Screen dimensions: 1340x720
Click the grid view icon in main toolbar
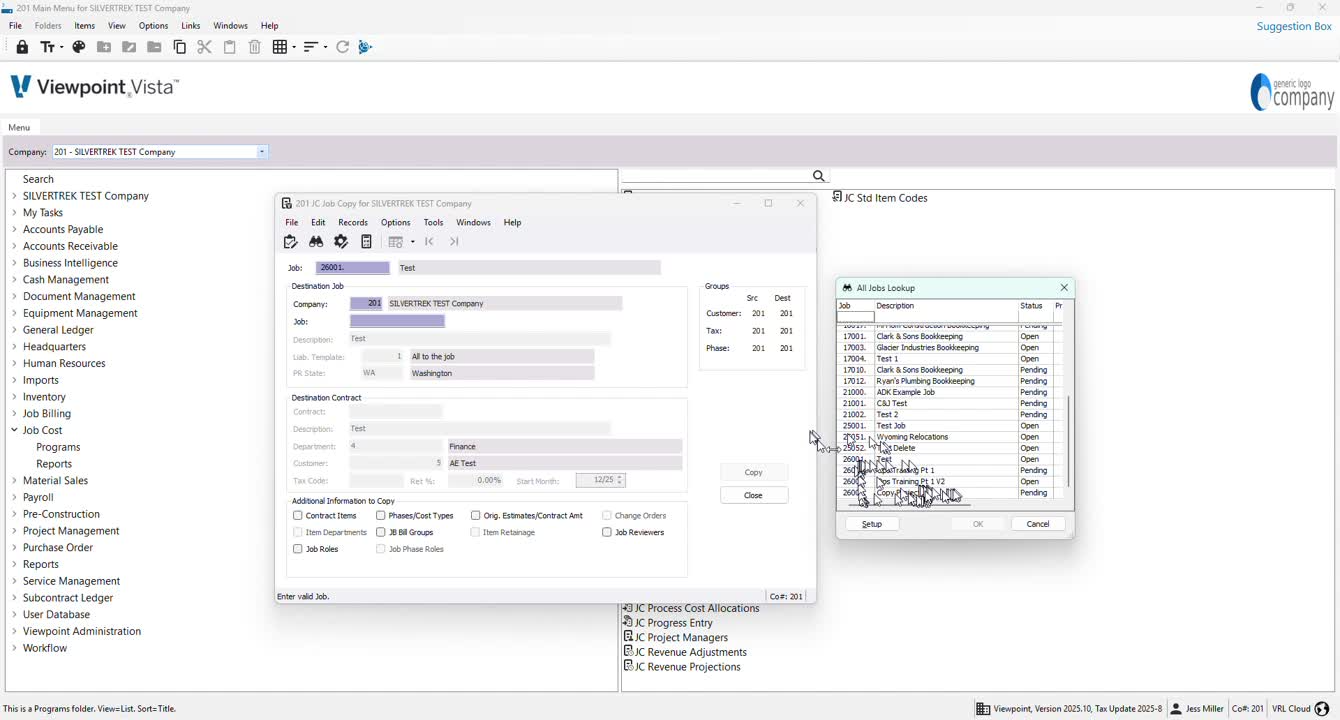tap(280, 47)
